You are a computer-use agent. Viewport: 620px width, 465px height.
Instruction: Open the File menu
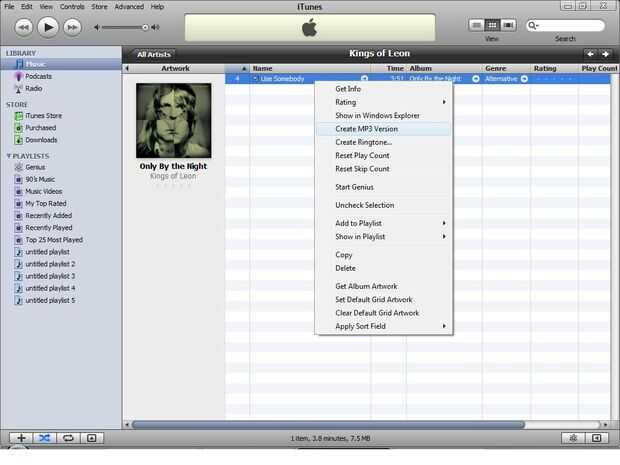click(9, 7)
